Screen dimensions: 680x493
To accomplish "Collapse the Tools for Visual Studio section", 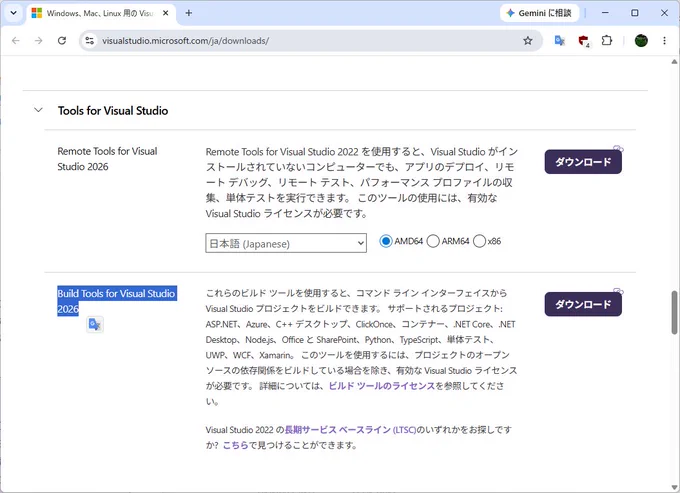I will coord(39,110).
